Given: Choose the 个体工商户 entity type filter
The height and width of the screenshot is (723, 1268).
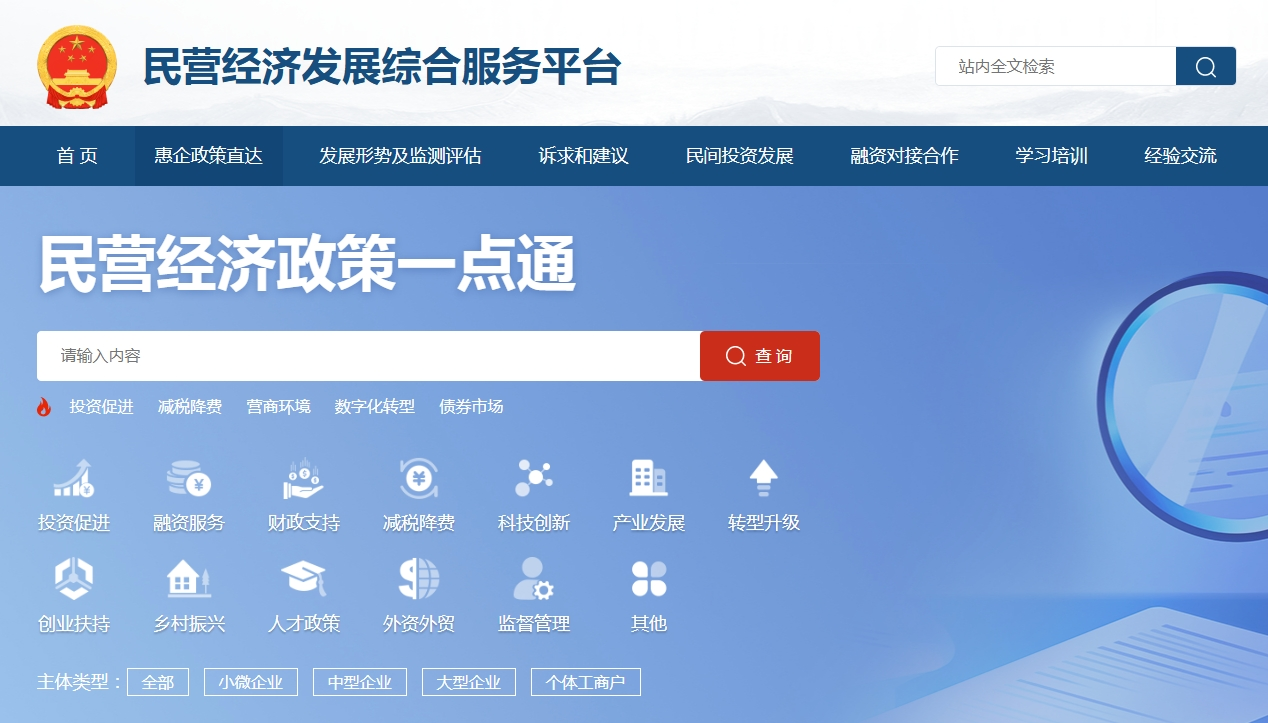Looking at the screenshot, I should (x=585, y=682).
